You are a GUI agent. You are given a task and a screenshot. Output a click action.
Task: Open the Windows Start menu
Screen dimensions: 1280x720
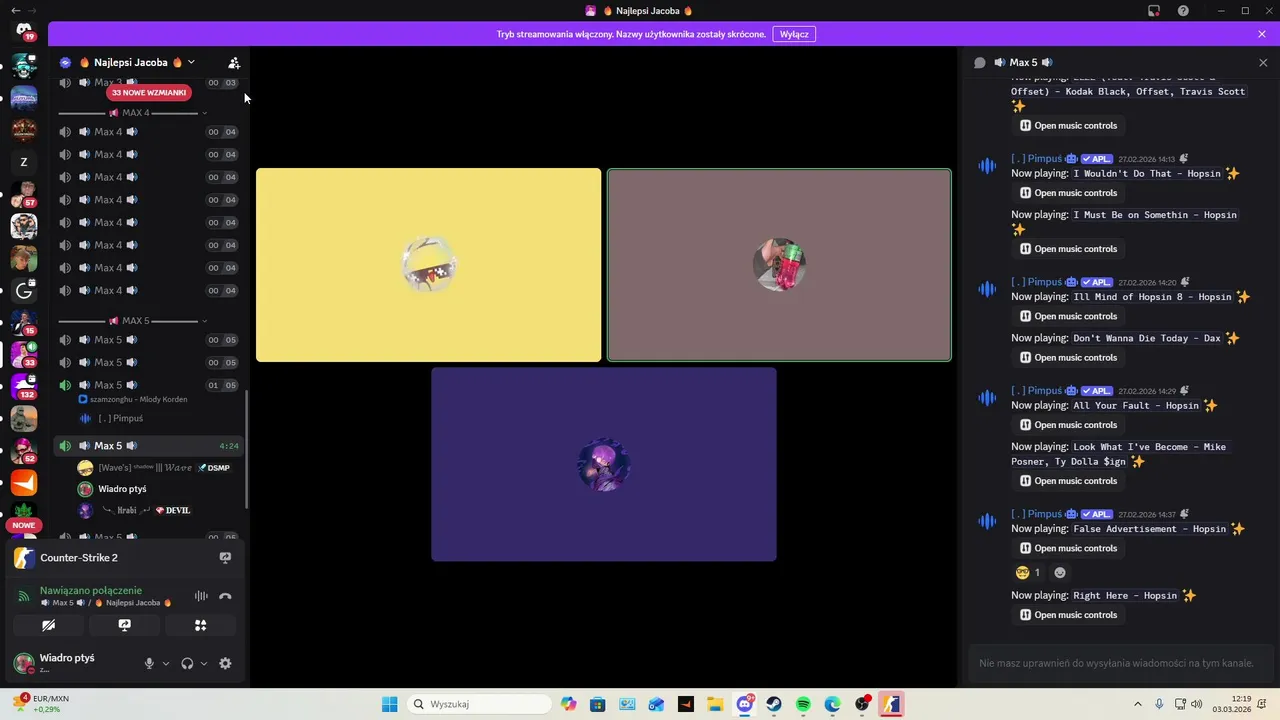[x=389, y=704]
